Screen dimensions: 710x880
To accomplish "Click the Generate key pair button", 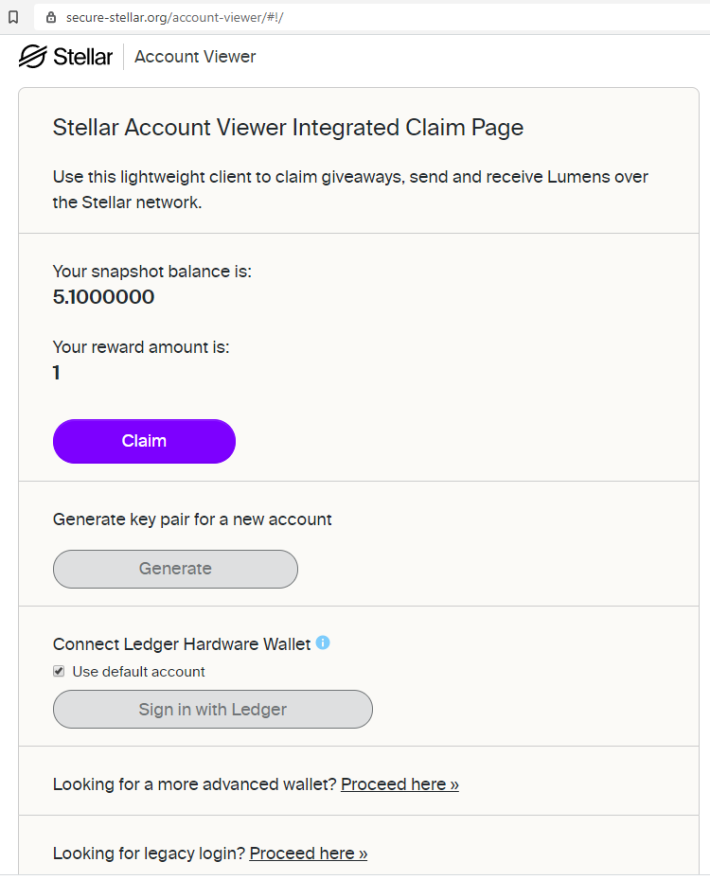I will pyautogui.click(x=175, y=569).
